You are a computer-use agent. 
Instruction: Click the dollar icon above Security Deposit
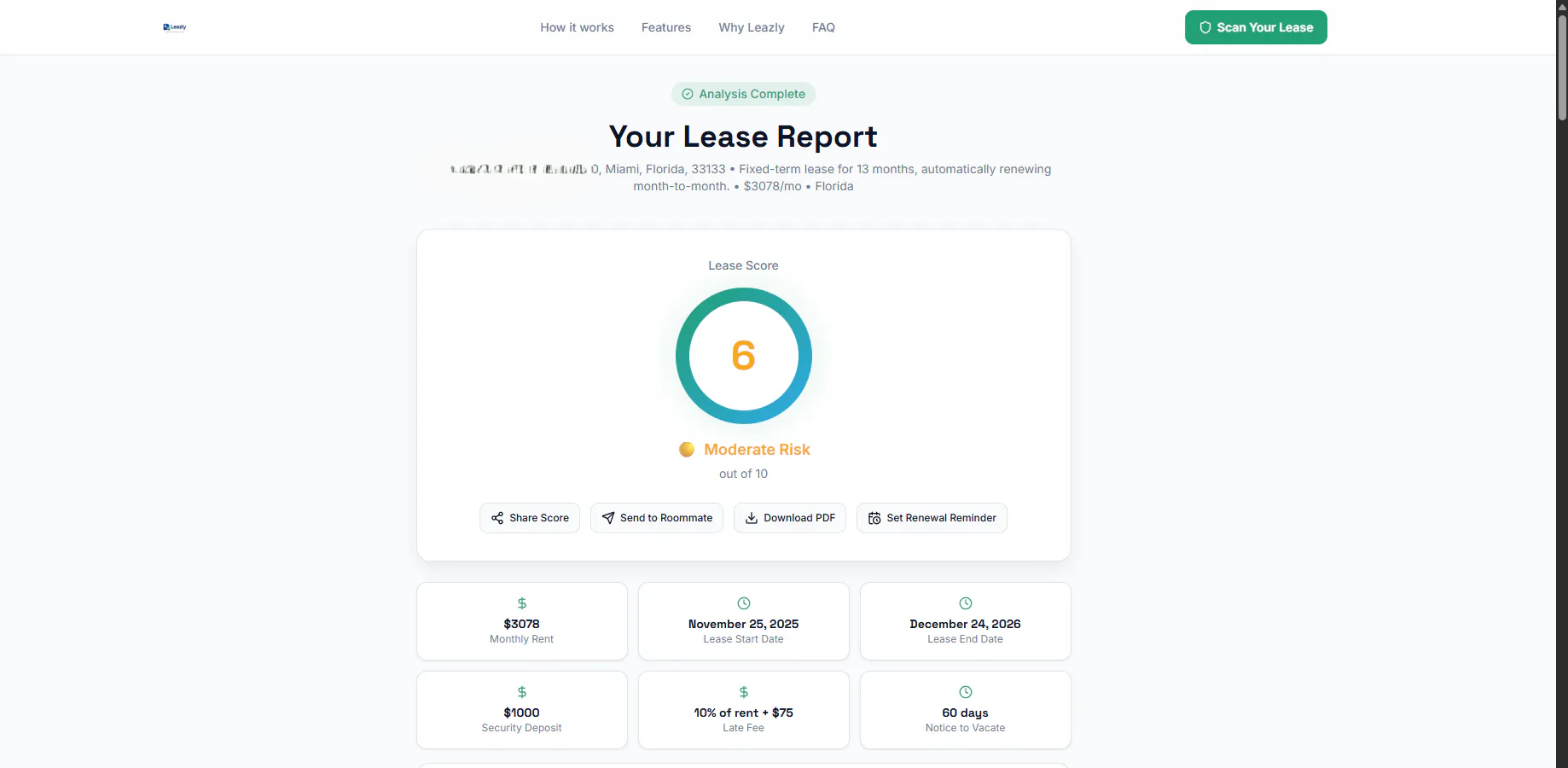pos(522,692)
